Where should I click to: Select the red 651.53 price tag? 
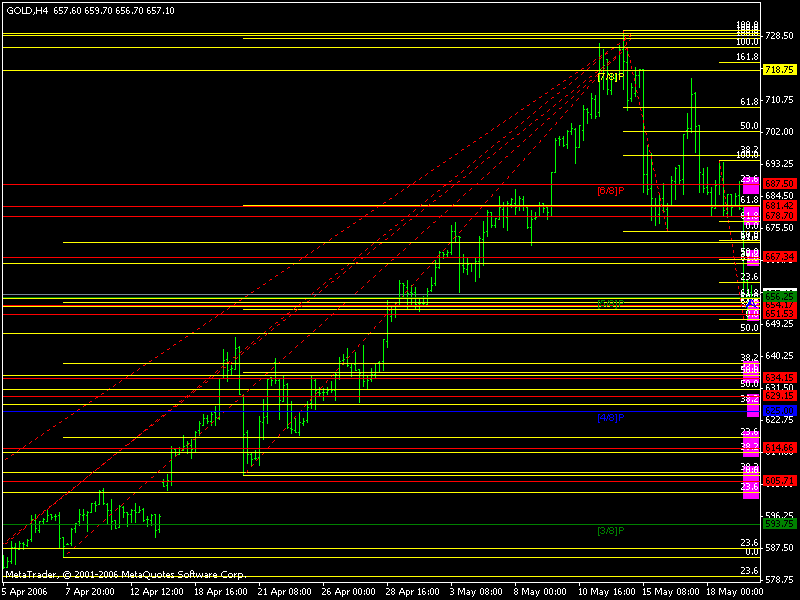coord(779,314)
